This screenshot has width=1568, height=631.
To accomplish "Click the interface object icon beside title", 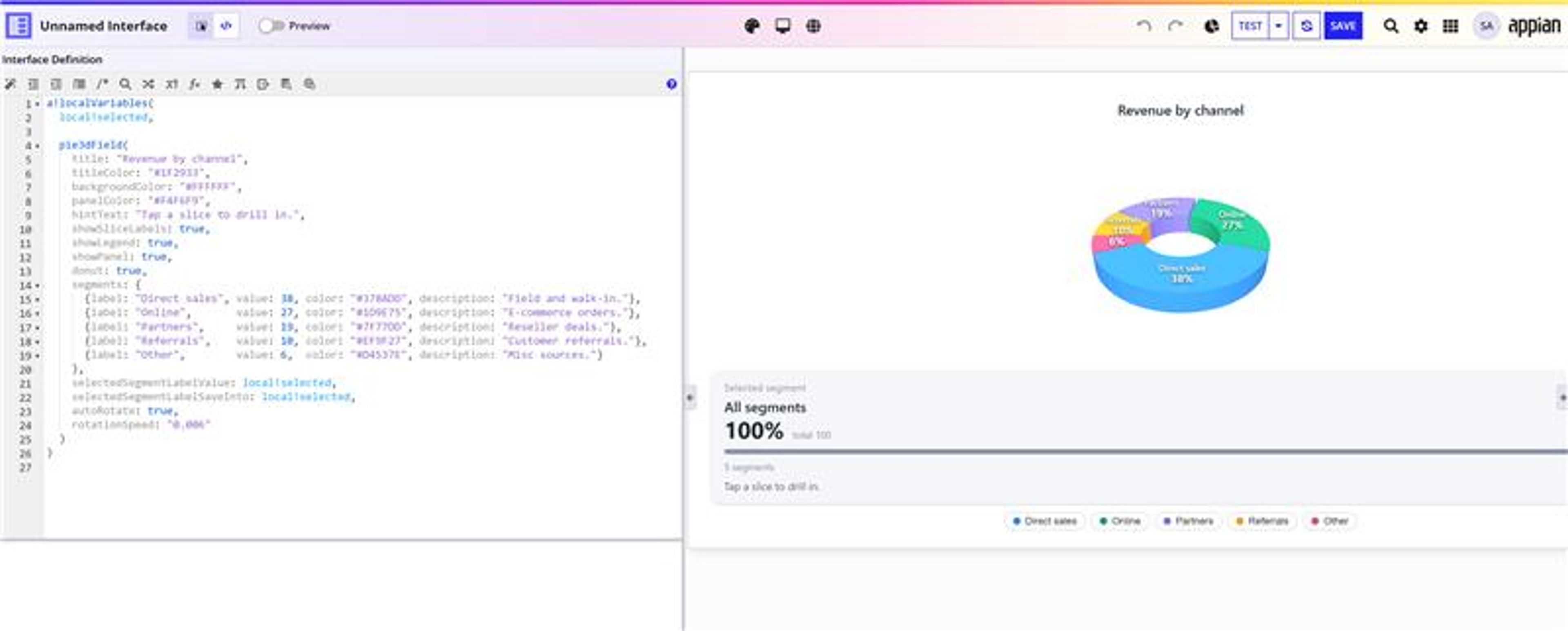I will 18,26.
